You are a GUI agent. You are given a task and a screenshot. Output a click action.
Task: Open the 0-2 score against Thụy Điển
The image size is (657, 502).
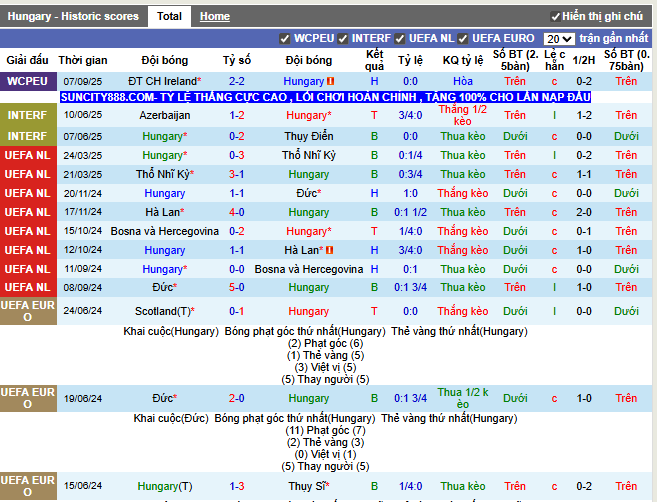[237, 136]
